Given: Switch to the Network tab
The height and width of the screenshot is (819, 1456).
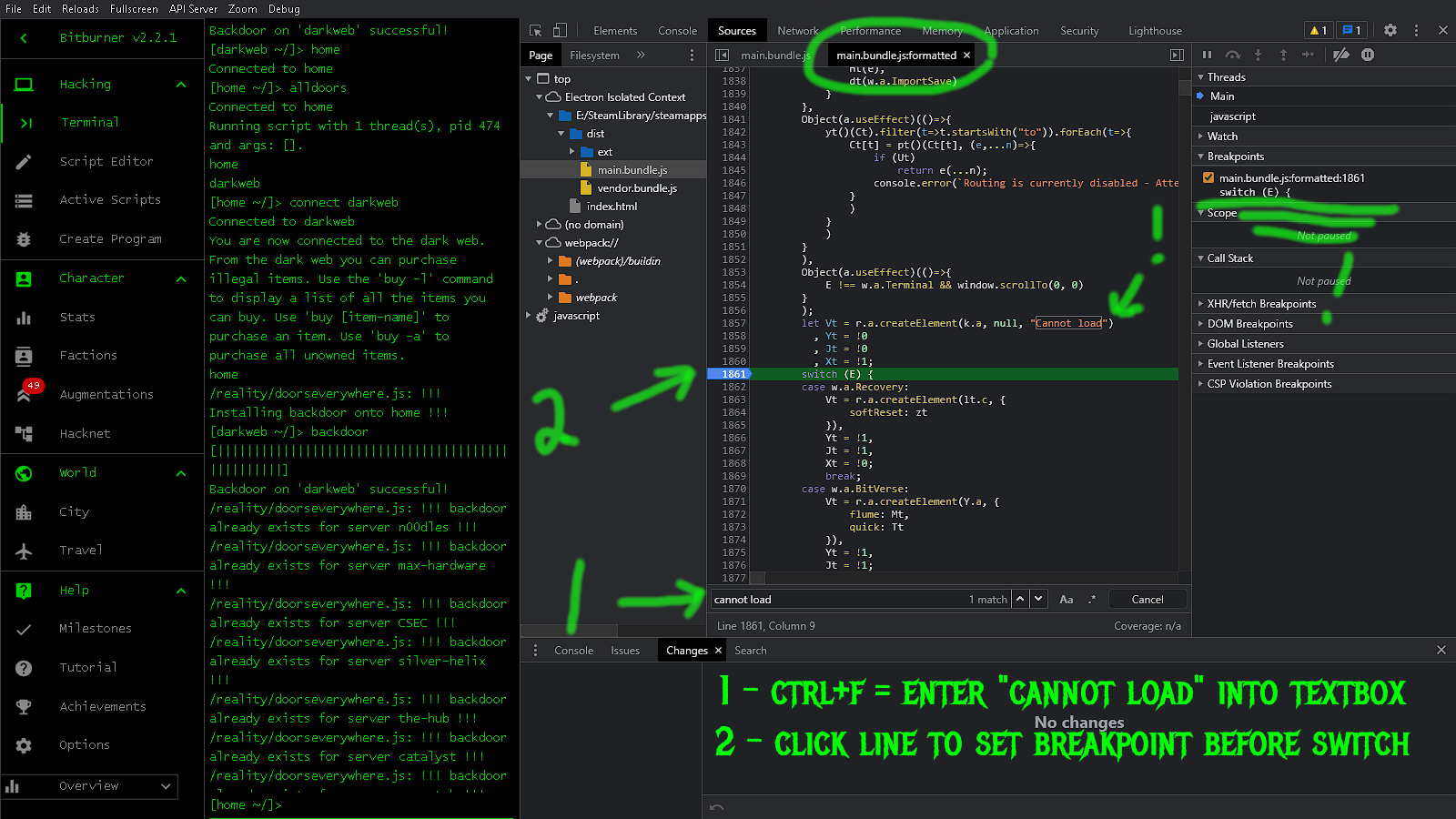Looking at the screenshot, I should tap(798, 31).
